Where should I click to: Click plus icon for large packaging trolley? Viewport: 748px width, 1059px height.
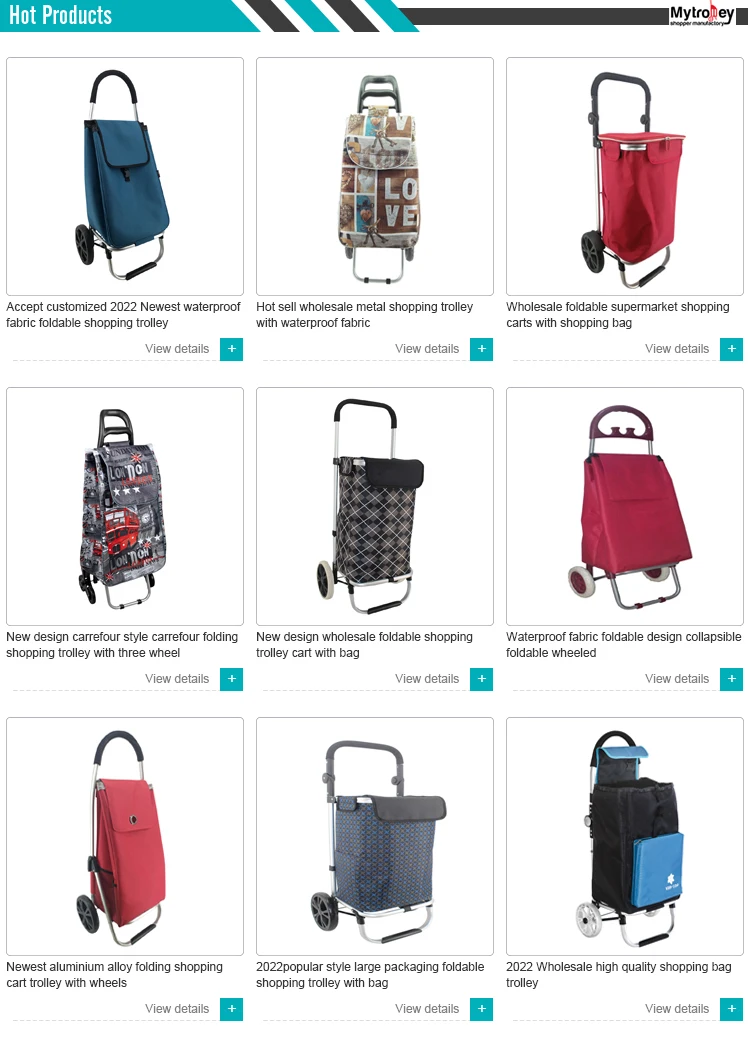(481, 1009)
